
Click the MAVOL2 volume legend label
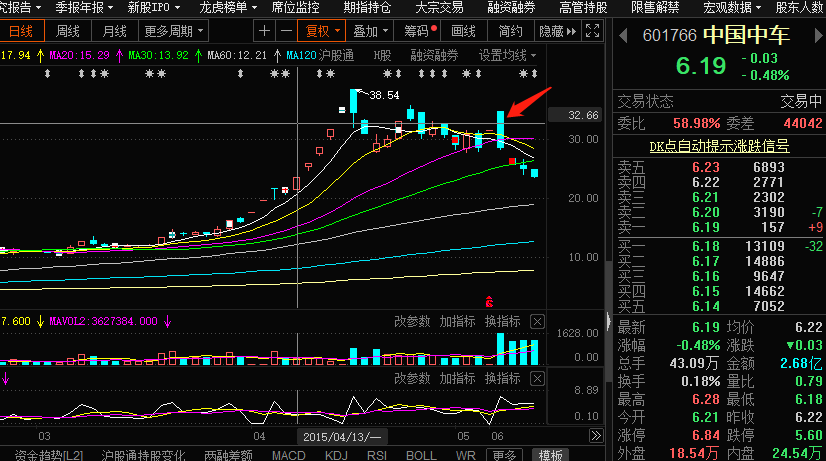(x=103, y=321)
